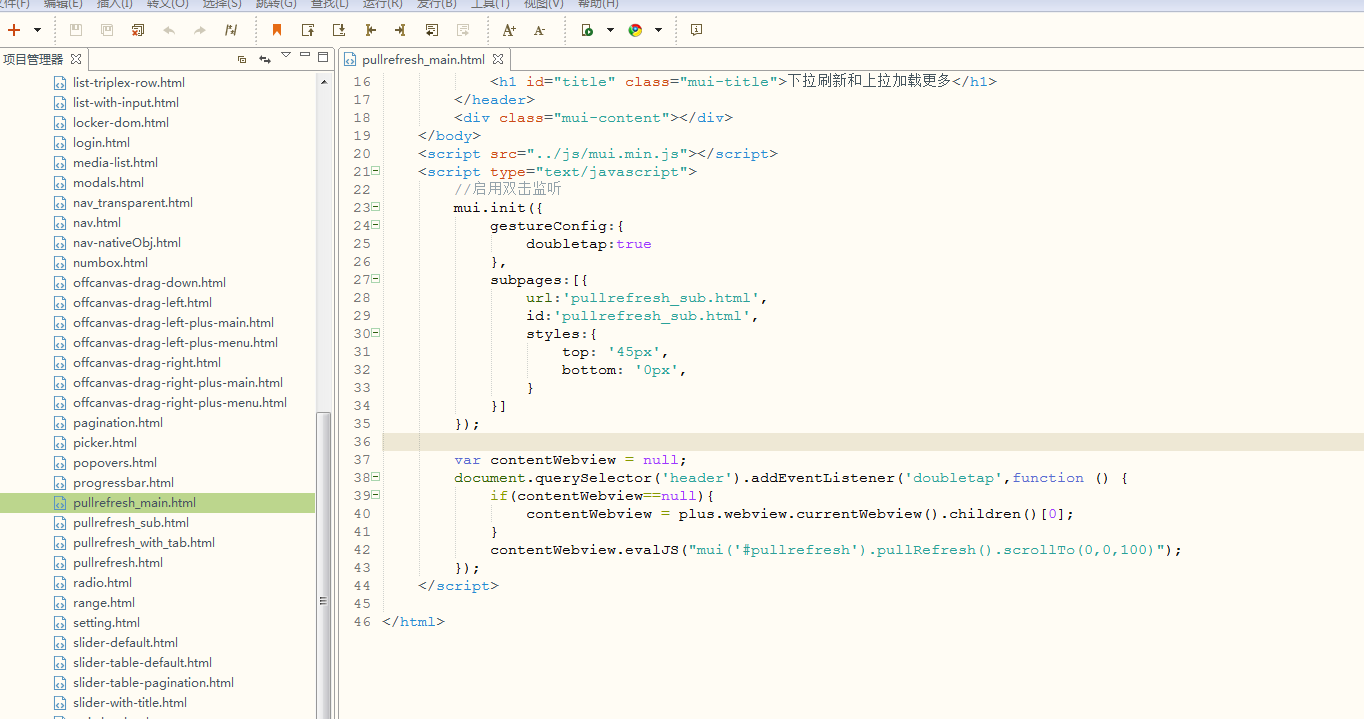The height and width of the screenshot is (719, 1364).
Task: Click the jump-left arrow toolbar icon
Action: click(x=370, y=30)
